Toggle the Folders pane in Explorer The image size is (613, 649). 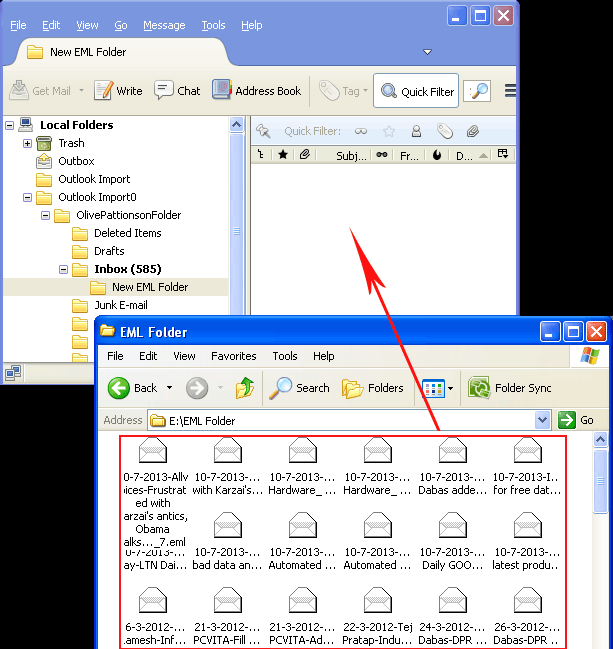[x=373, y=388]
